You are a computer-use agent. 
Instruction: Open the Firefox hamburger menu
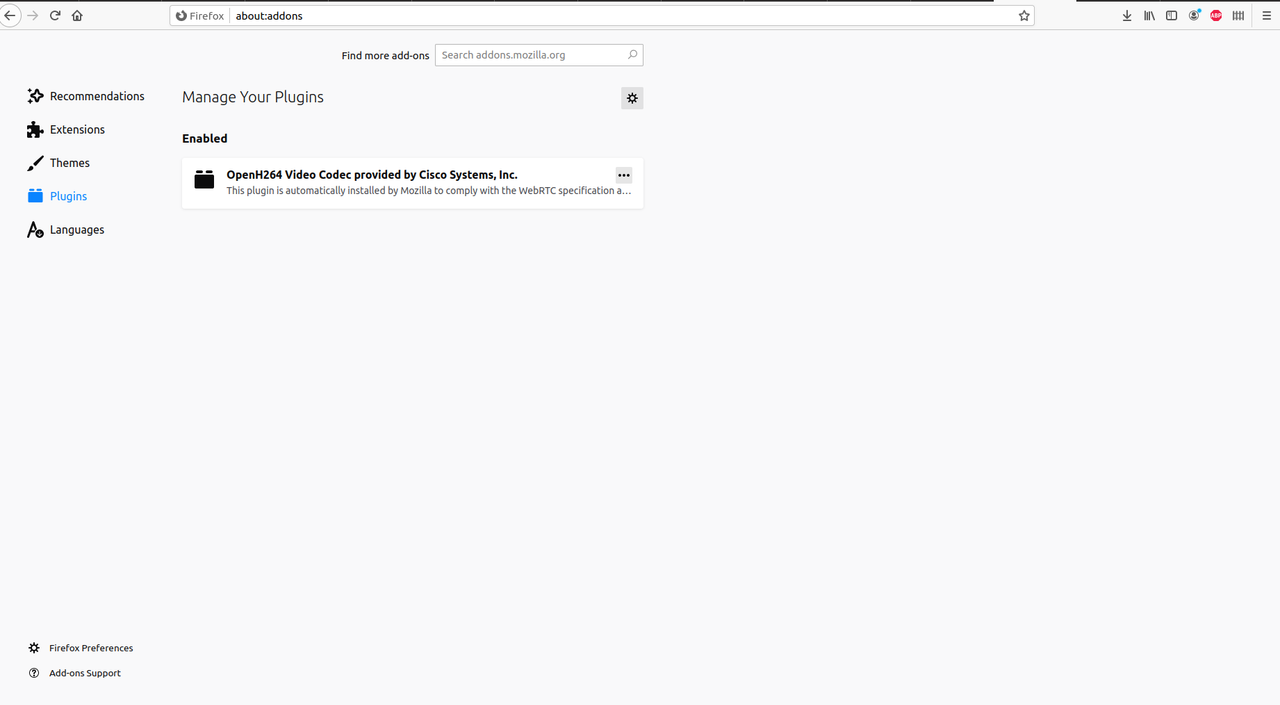(x=1266, y=16)
